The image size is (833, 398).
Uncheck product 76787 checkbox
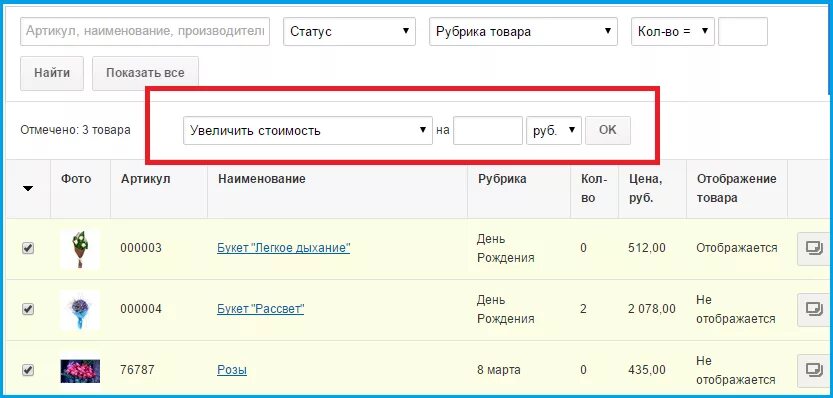tap(28, 370)
